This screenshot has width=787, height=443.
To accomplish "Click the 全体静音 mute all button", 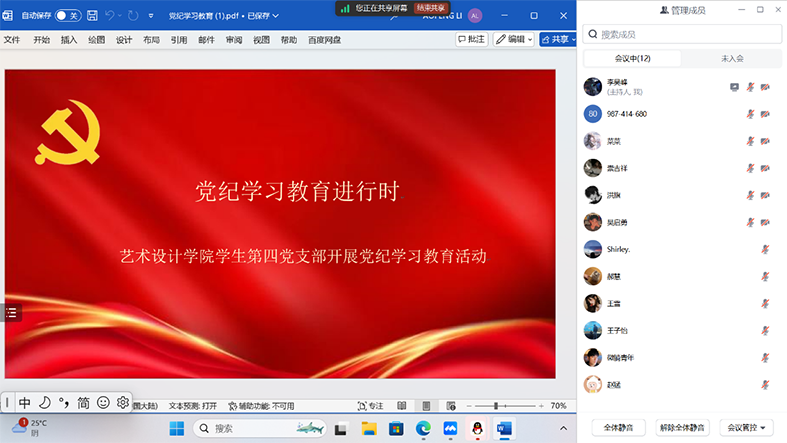I will pyautogui.click(x=618, y=427).
